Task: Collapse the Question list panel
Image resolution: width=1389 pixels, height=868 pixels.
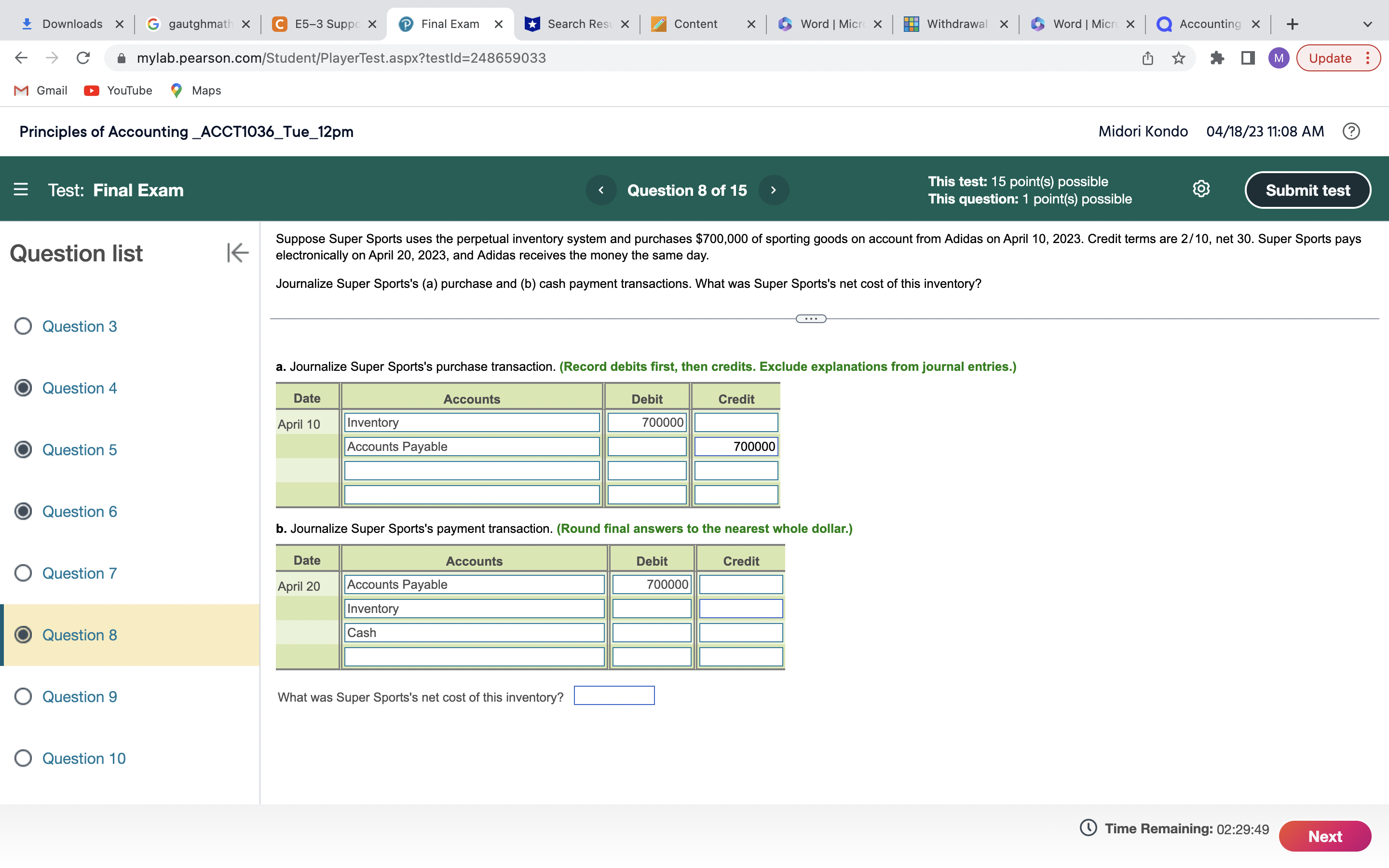Action: 237,253
